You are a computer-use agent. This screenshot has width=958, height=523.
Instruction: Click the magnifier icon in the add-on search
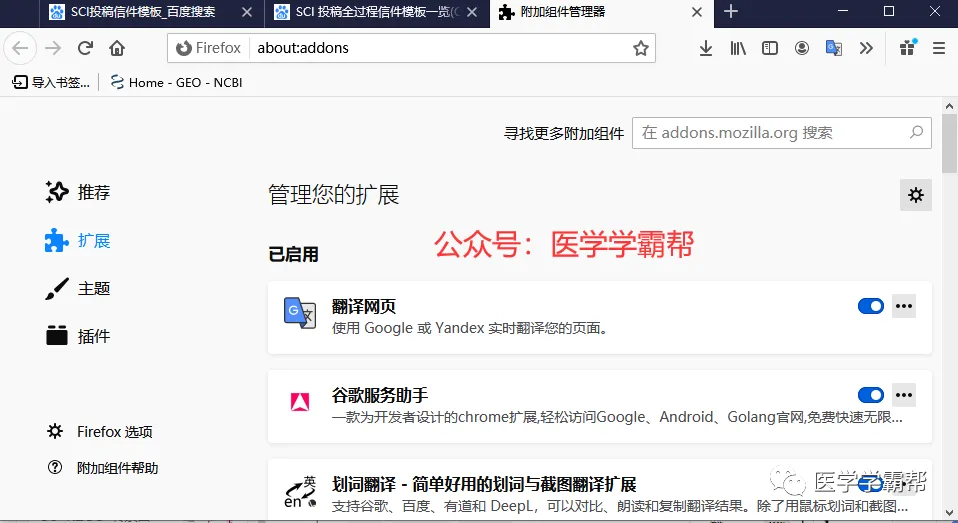tap(916, 132)
